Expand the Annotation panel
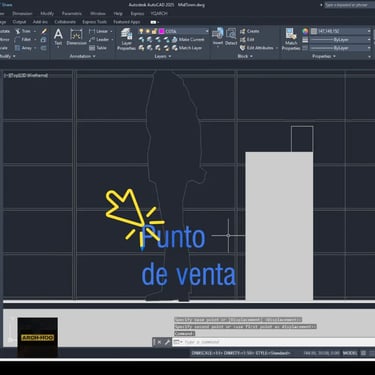 [82, 56]
